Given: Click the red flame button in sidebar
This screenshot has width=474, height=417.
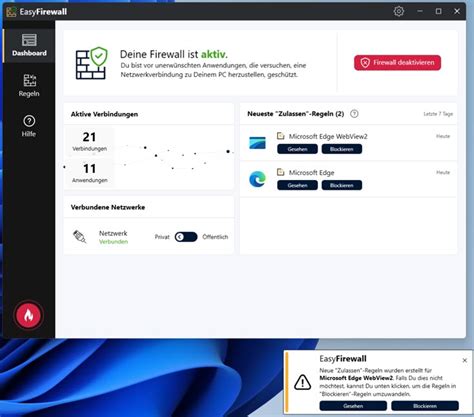Looking at the screenshot, I should coord(28,315).
